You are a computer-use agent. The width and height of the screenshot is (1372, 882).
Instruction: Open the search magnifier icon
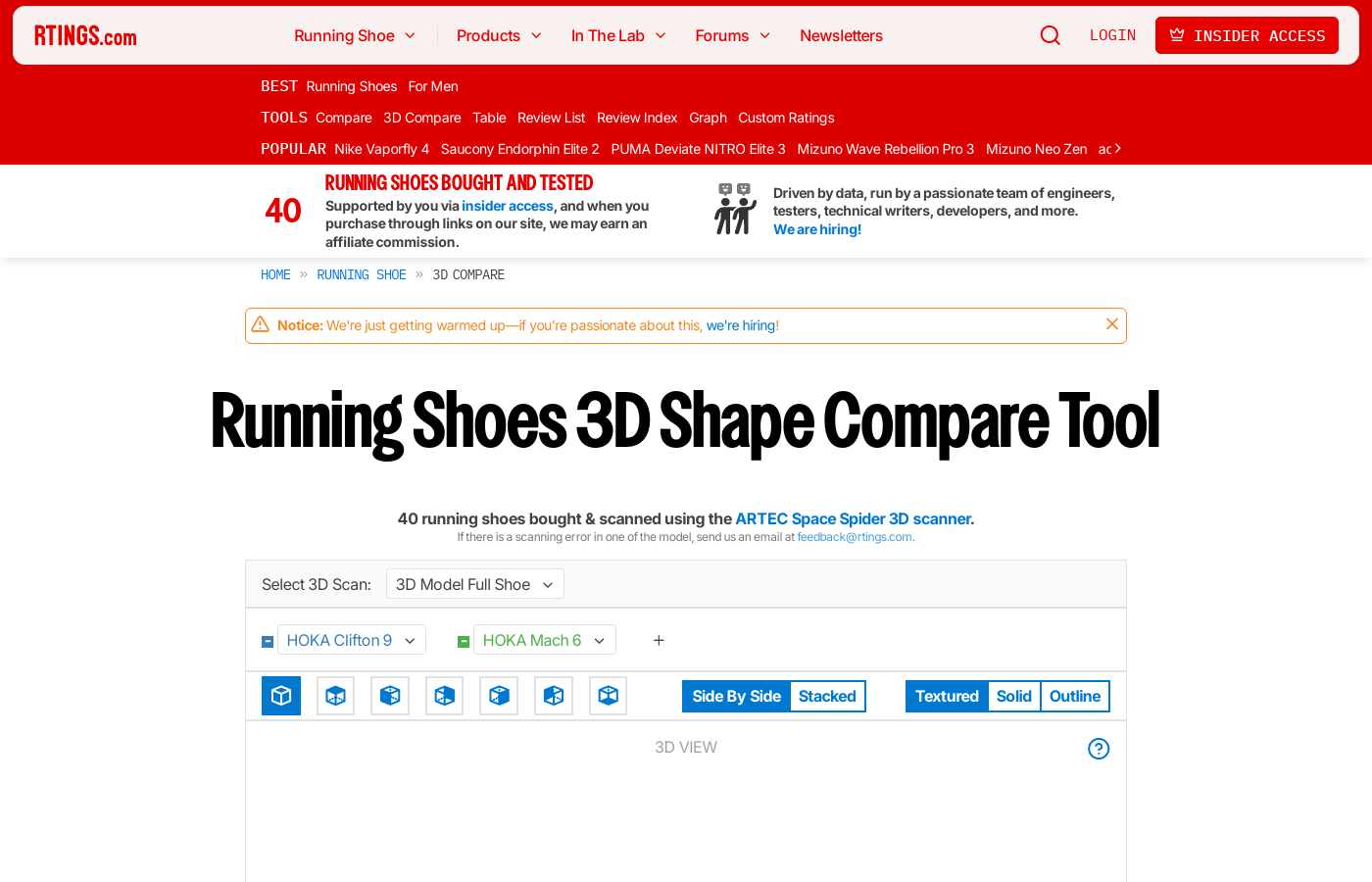1050,34
